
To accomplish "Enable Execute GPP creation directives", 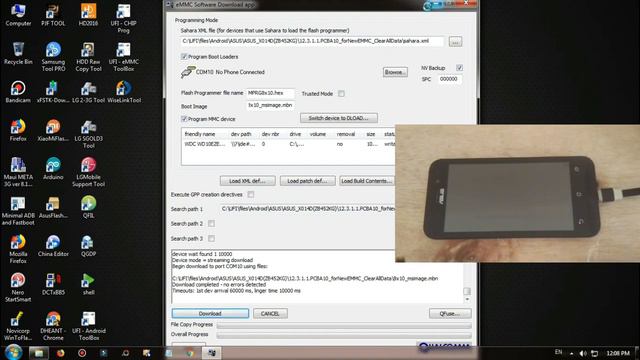I will [x=251, y=194].
